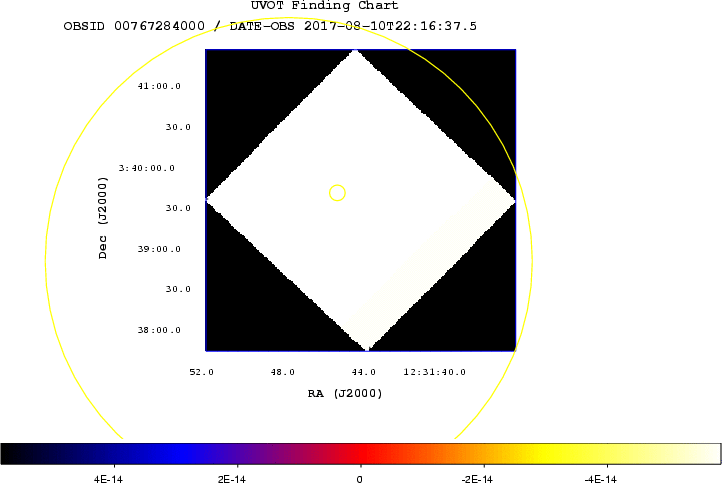Click the -2E-14 colorbar label
Viewport: 722px width, 483px height.
477,479
